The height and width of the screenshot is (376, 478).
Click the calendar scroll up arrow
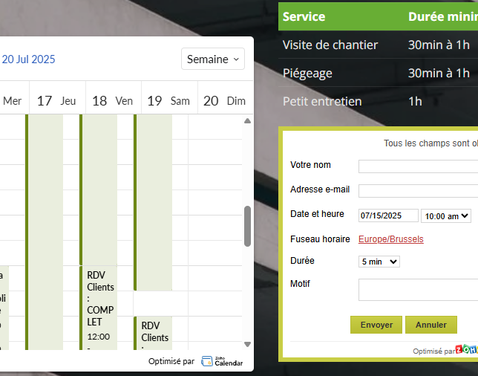(x=247, y=121)
